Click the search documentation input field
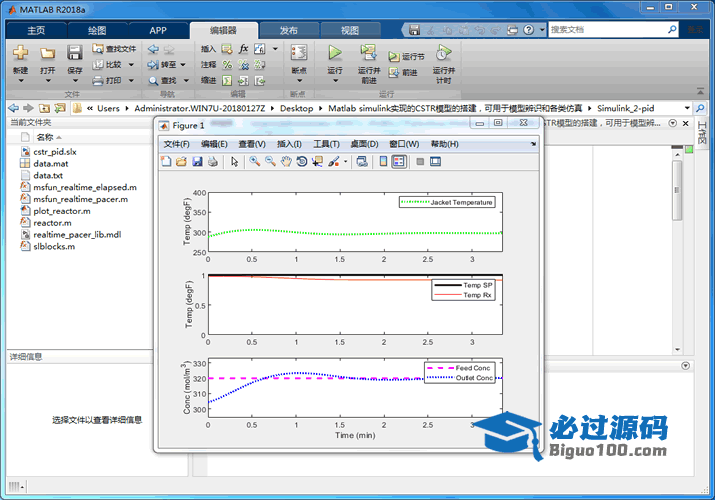 coord(608,30)
